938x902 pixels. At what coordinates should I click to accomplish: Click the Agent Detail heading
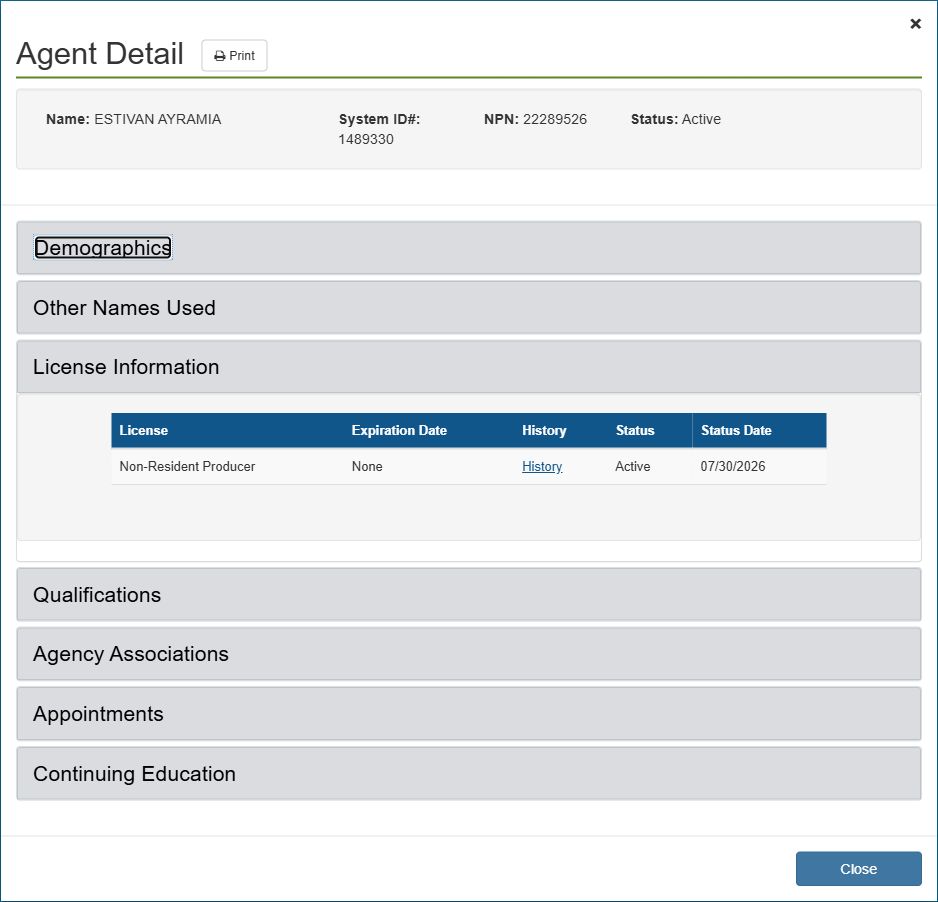[x=100, y=54]
